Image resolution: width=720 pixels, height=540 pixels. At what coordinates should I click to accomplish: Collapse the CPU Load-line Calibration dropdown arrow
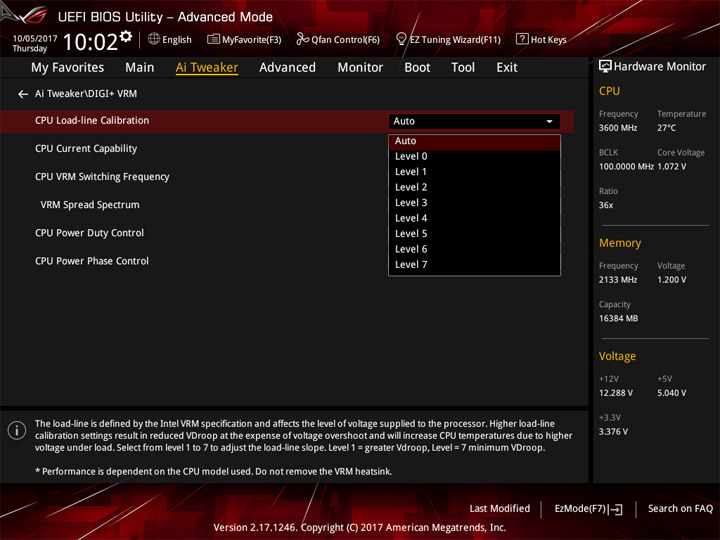[549, 122]
